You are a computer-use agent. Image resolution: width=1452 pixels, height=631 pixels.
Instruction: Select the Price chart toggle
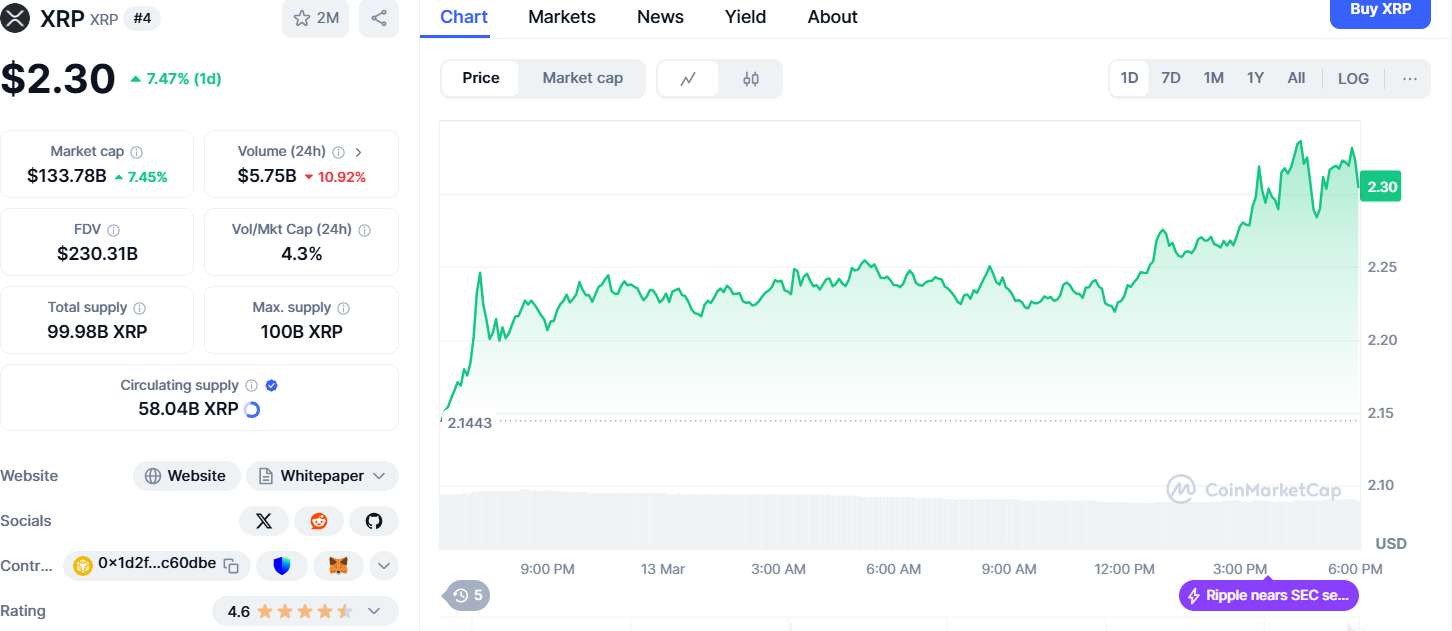coord(481,78)
